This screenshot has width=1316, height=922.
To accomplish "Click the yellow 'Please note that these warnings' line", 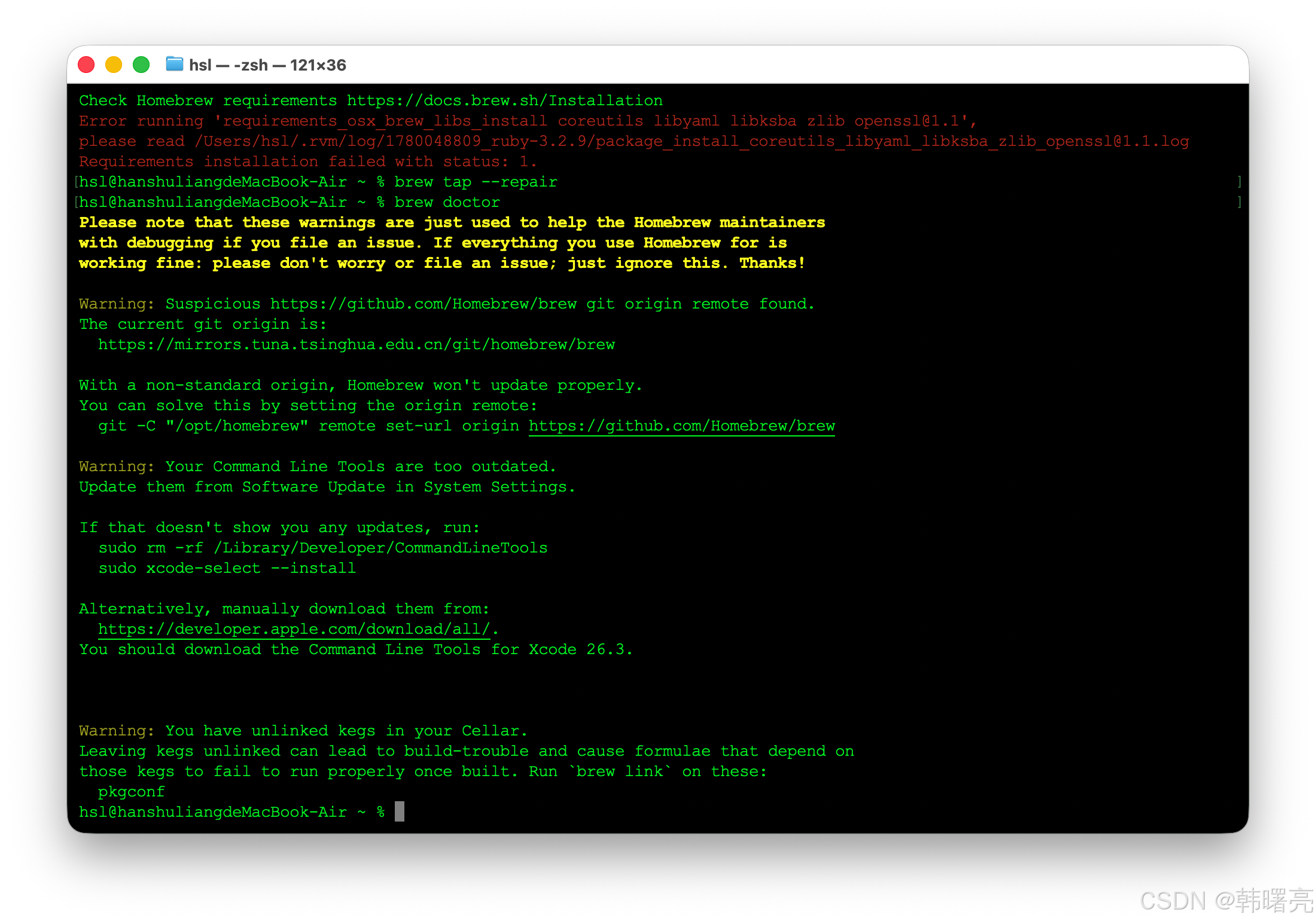I will tap(452, 222).
